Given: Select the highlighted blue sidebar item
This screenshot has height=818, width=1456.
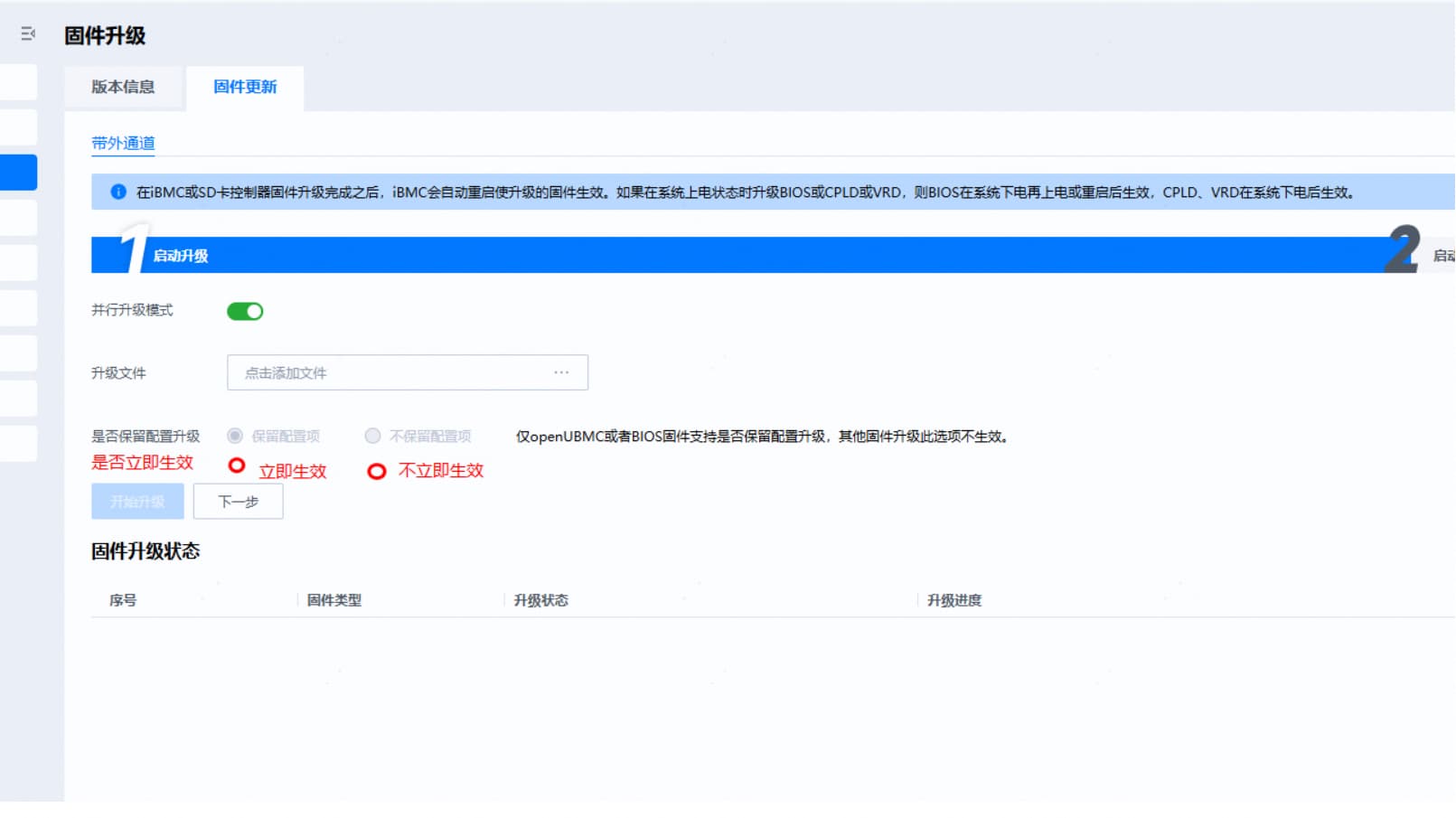Looking at the screenshot, I should [18, 173].
